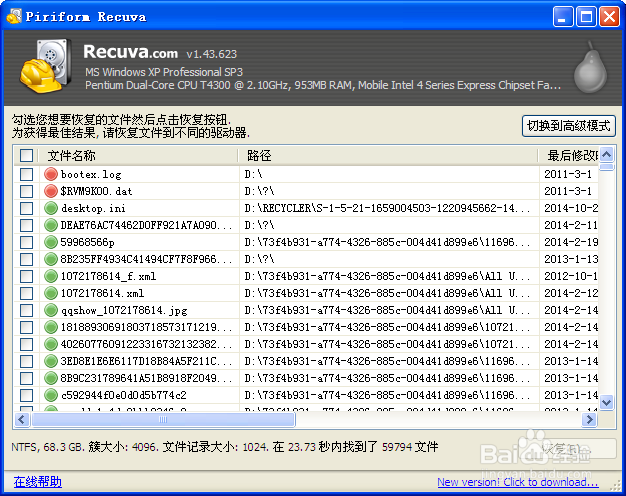
Task: Check the box for 1072178614_f.xml
Action: click(26, 276)
